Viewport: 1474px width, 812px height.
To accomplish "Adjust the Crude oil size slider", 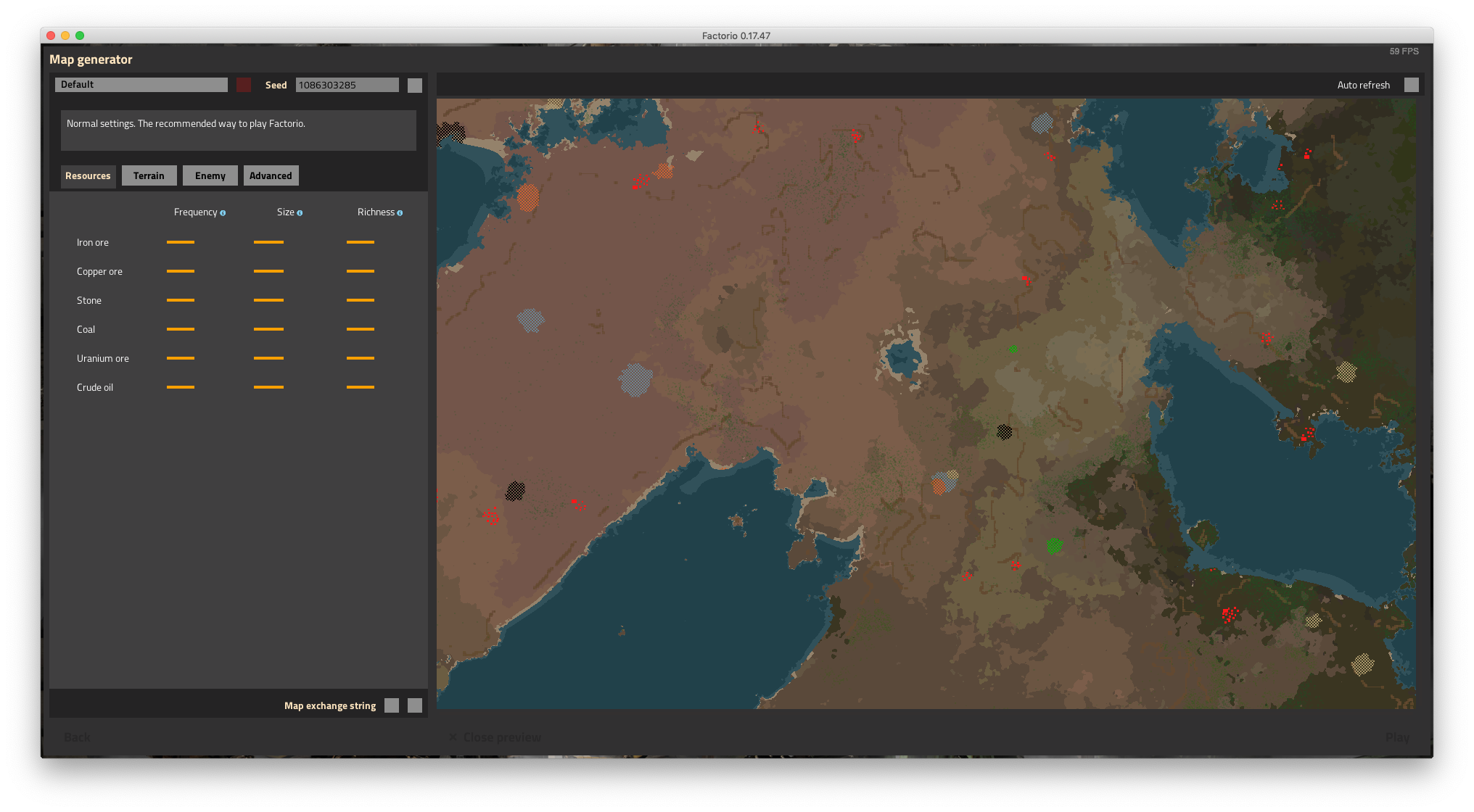I will click(x=268, y=387).
